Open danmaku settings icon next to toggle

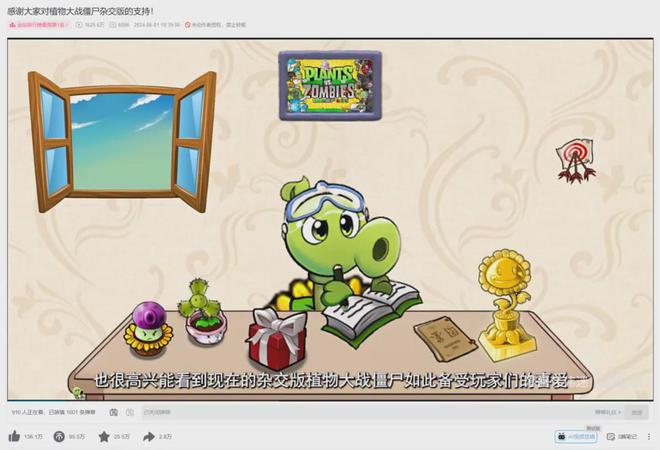[x=130, y=412]
